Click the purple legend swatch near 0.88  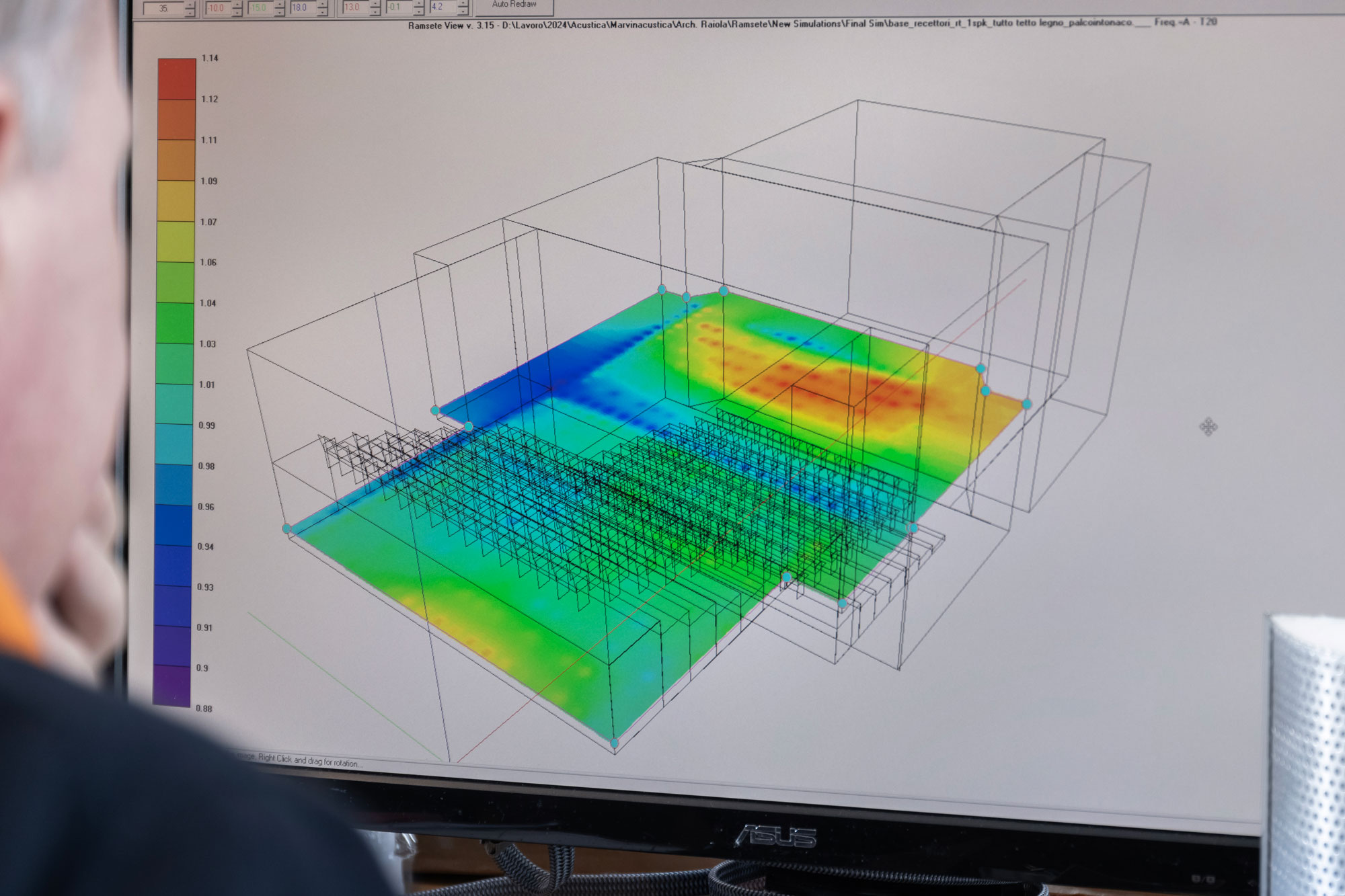(x=172, y=686)
